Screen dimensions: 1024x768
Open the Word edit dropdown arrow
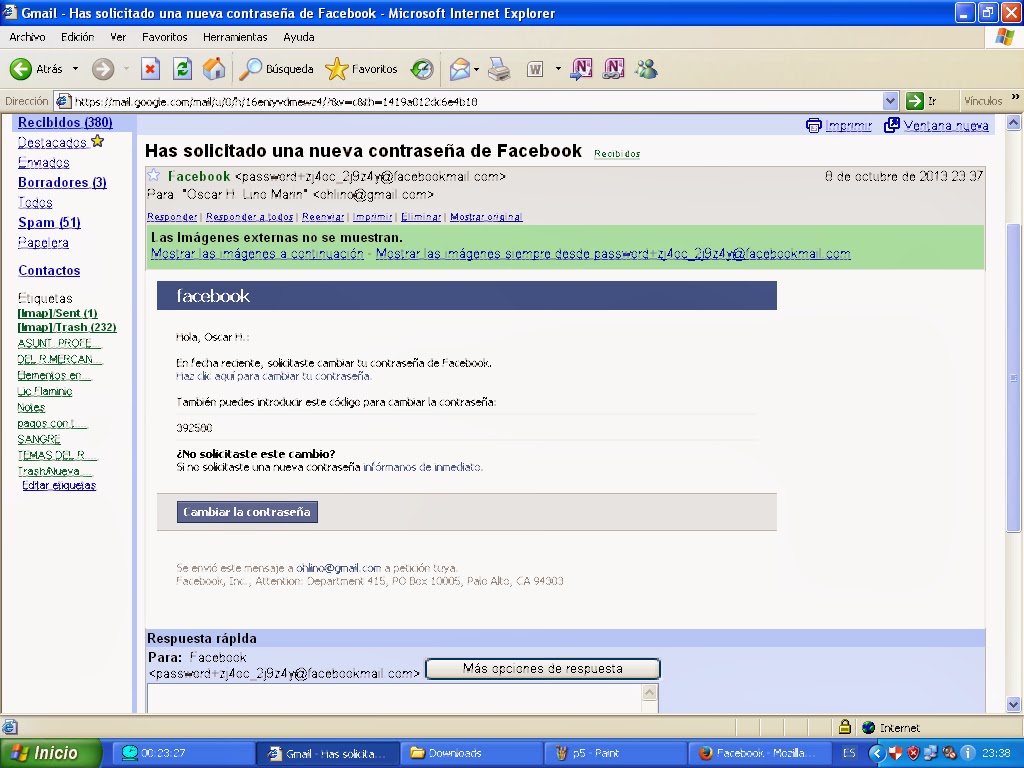click(x=558, y=69)
